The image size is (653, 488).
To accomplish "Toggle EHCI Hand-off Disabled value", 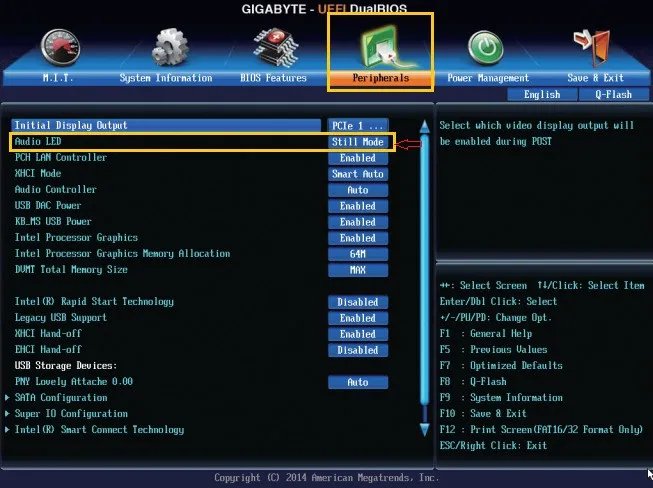I will 358,350.
